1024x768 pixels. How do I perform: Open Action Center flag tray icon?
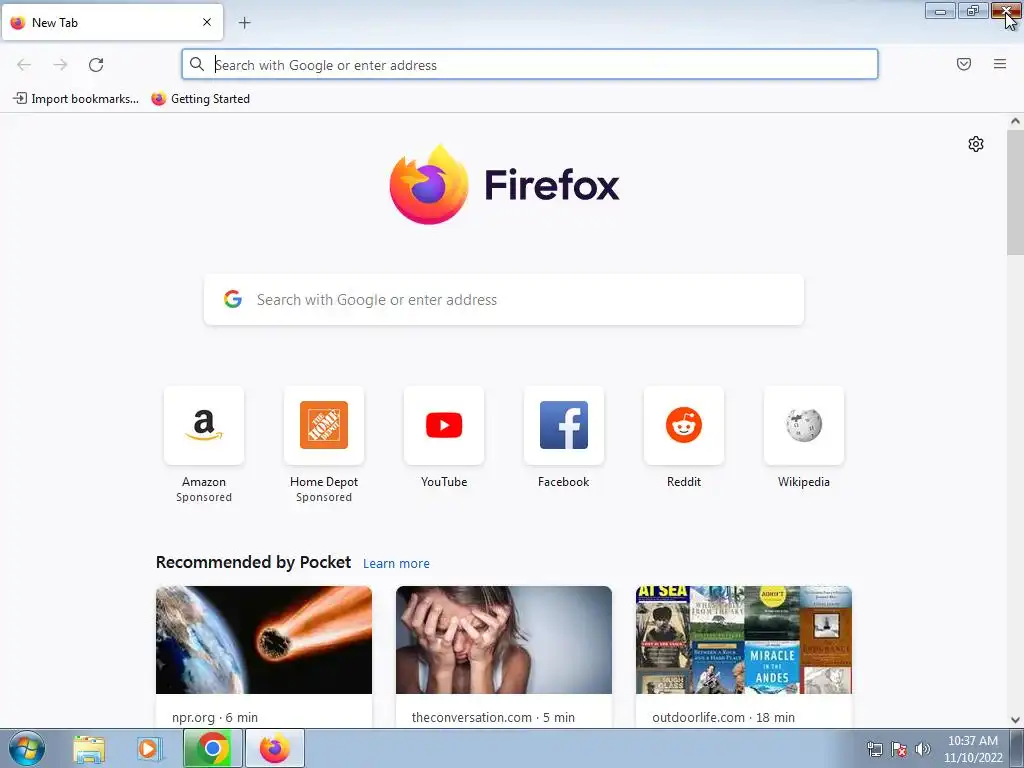coord(899,749)
